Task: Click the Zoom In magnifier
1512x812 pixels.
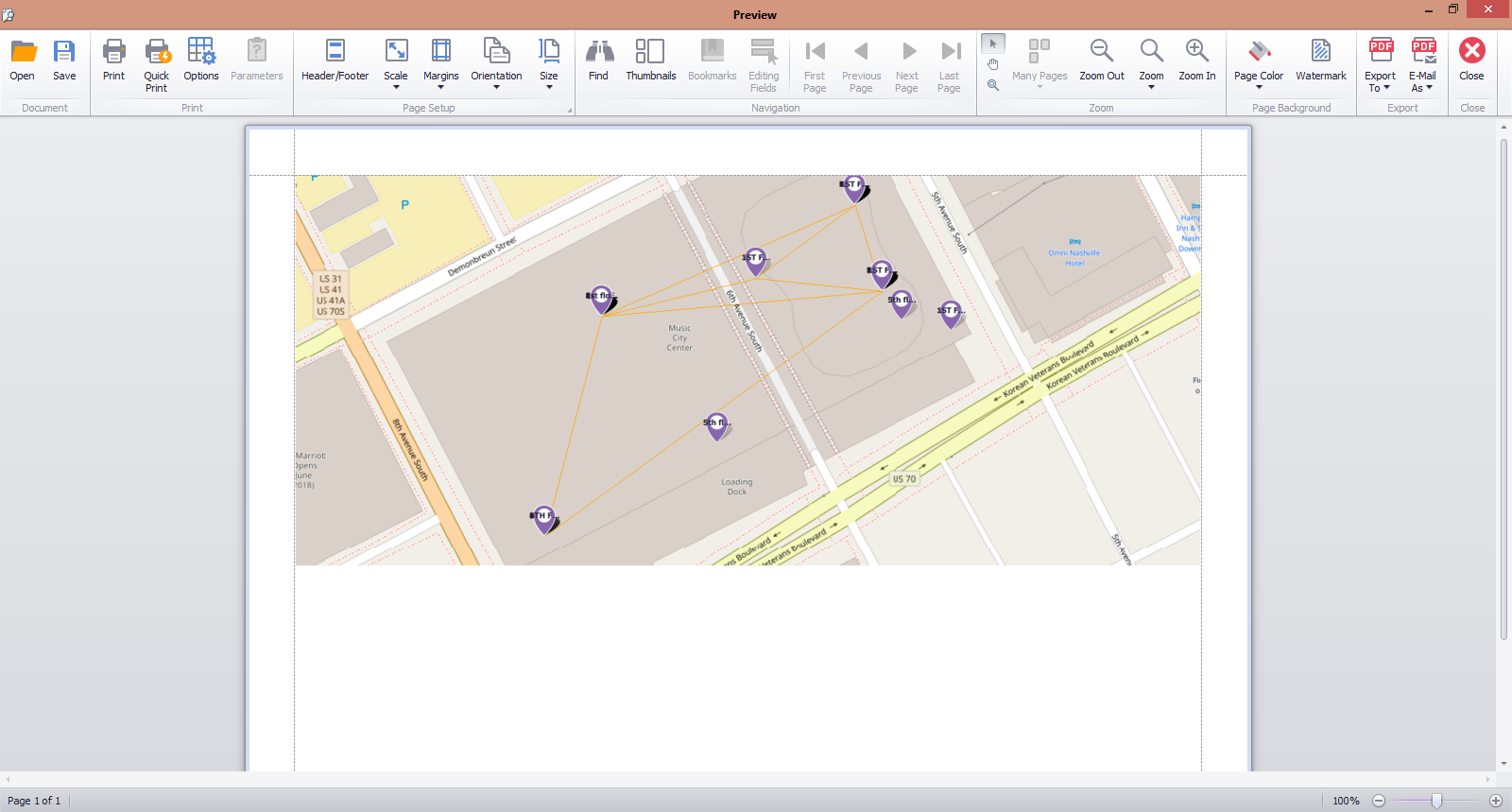Action: pos(1196,53)
